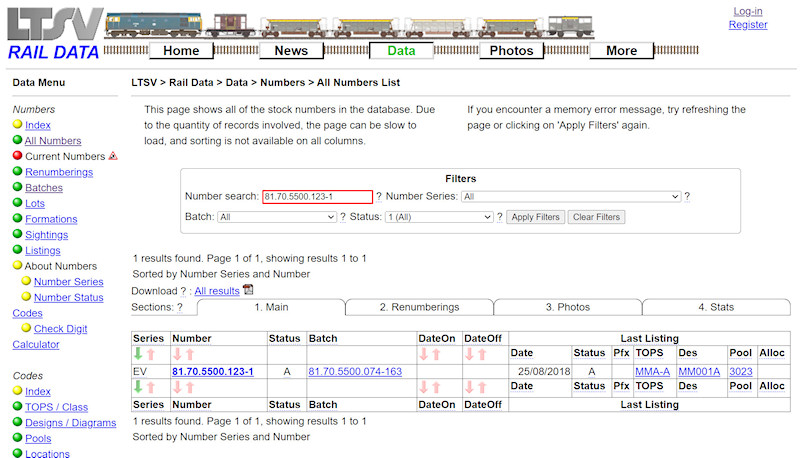Open the MMA-A TOPS code link
This screenshot has height=458, width=800.
(x=652, y=372)
